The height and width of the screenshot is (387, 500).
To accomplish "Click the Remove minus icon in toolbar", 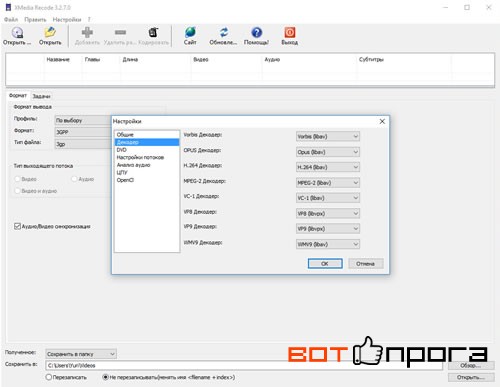I will pos(120,32).
